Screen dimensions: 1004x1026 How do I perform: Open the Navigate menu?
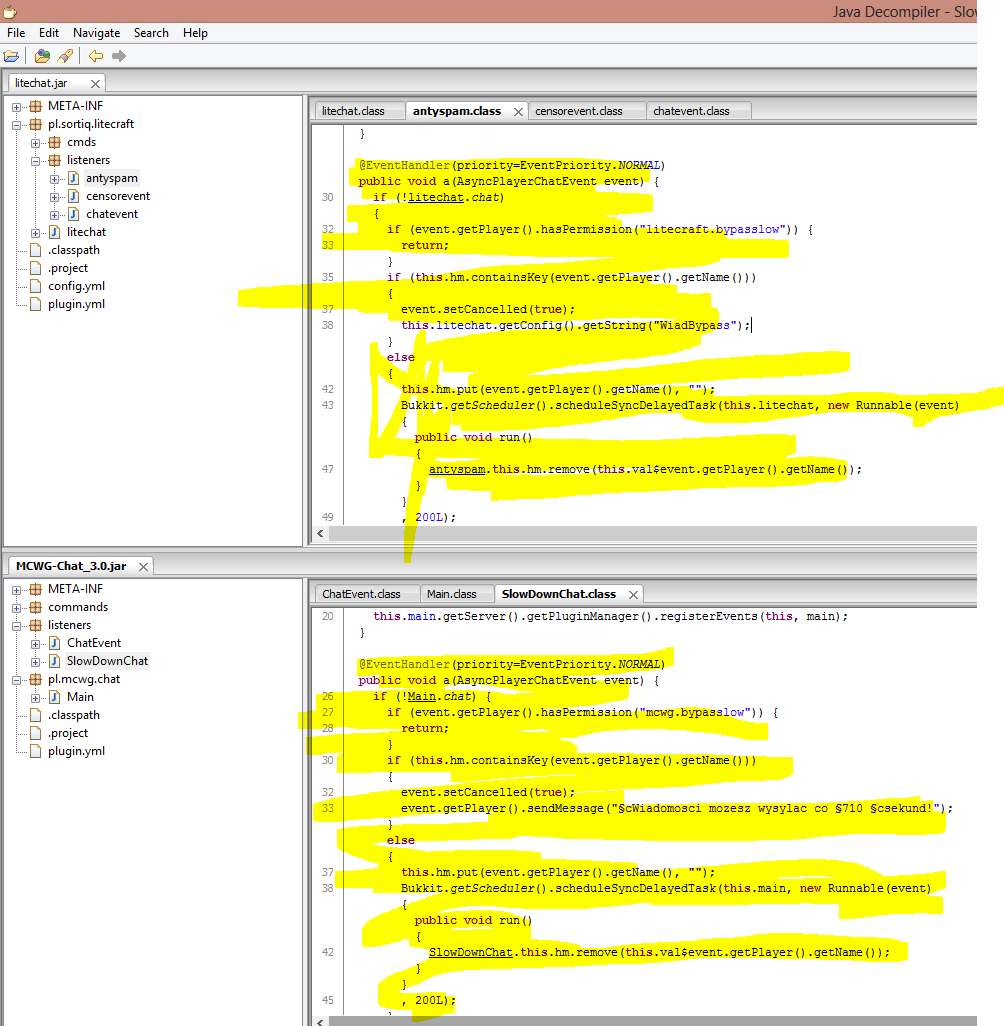[96, 33]
